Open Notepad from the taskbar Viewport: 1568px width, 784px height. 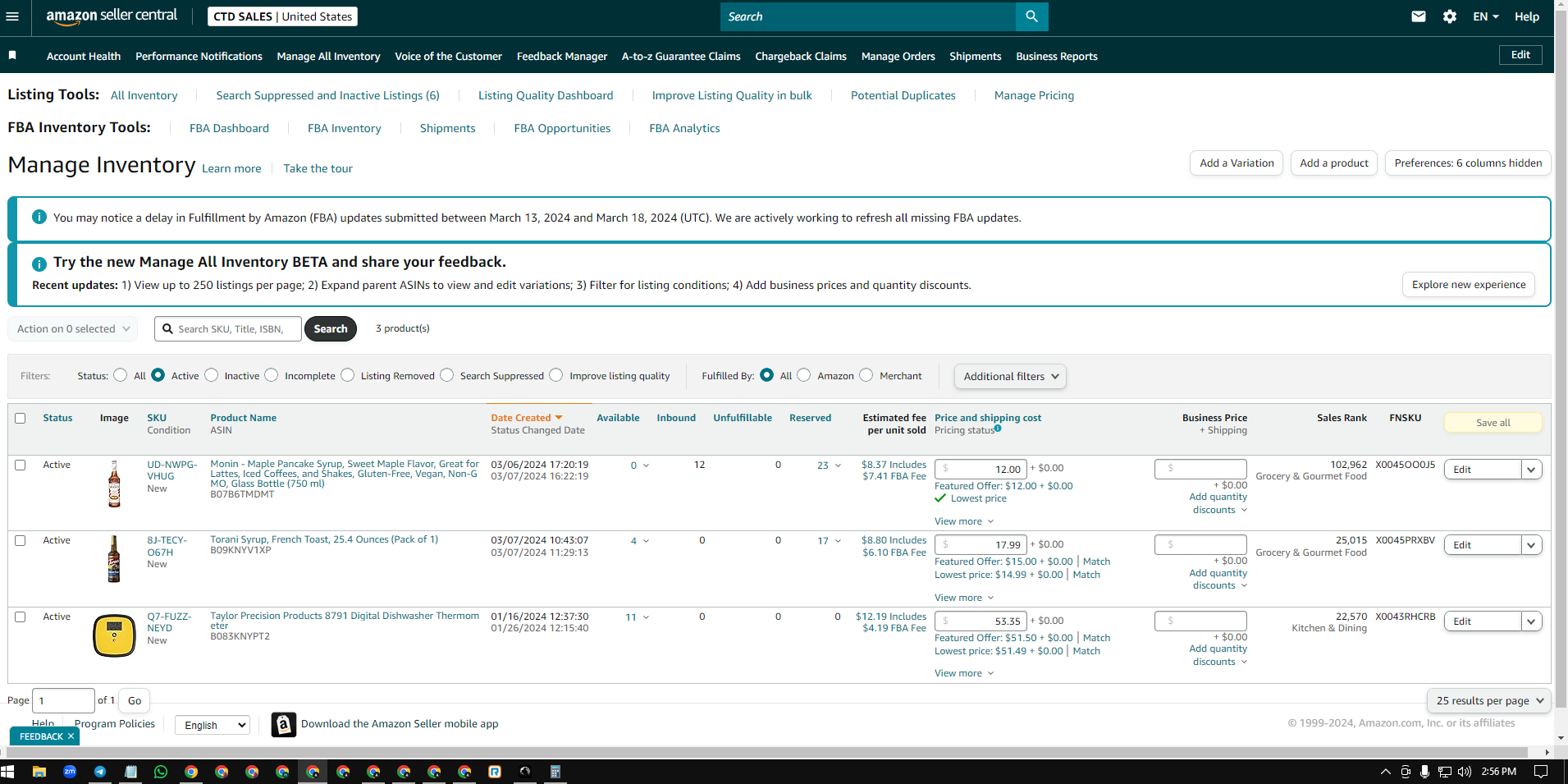[130, 772]
